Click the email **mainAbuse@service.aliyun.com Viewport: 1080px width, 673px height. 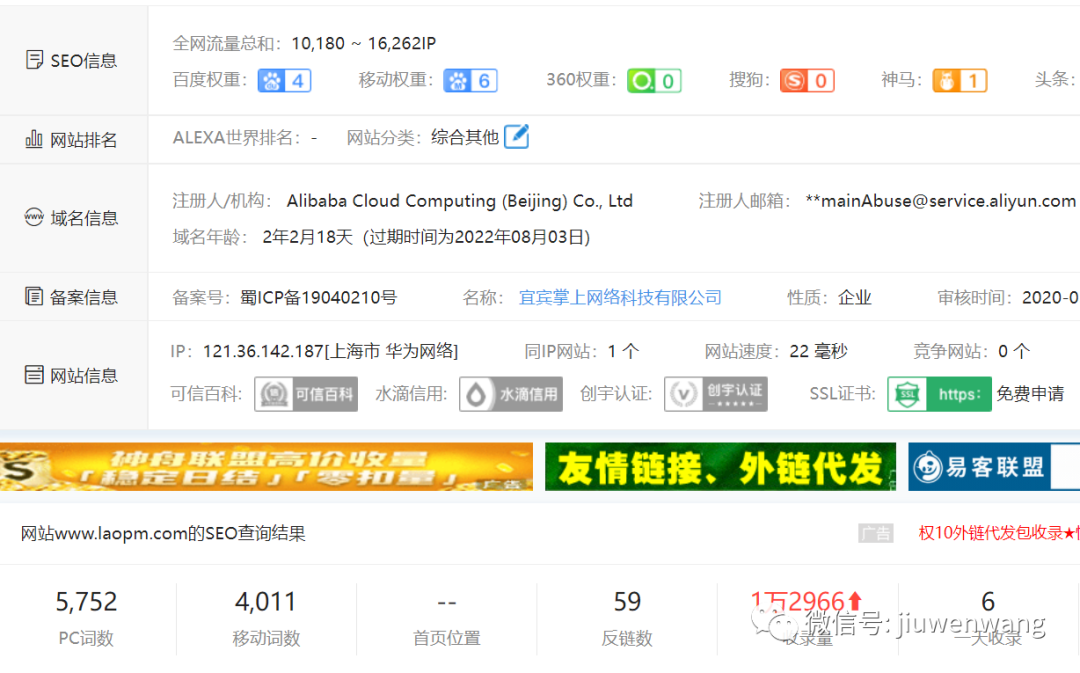941,201
